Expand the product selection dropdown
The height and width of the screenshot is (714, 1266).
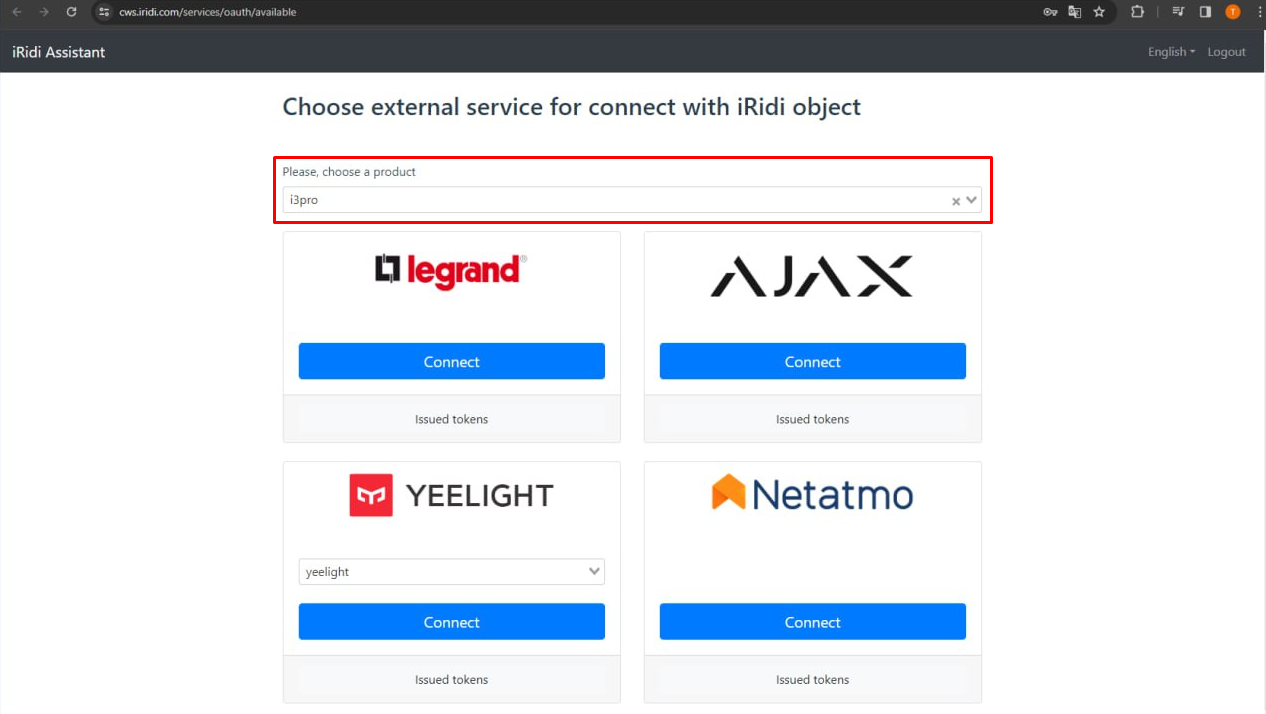[969, 199]
